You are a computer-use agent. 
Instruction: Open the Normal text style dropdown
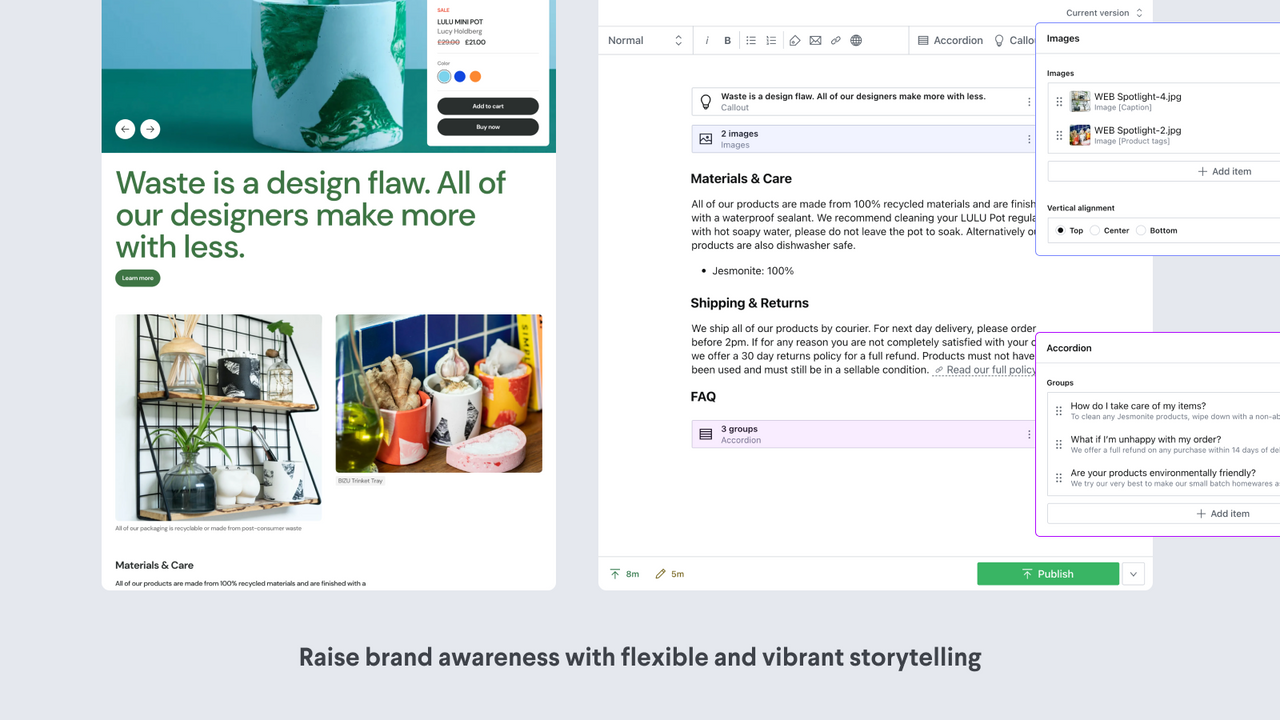(645, 41)
